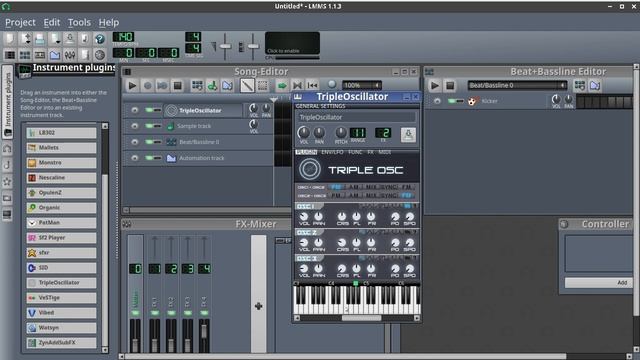This screenshot has height=360, width=640.
Task: Add beat/bassline in Beat+Bassline Editor
Action: pyautogui.click(x=580, y=85)
